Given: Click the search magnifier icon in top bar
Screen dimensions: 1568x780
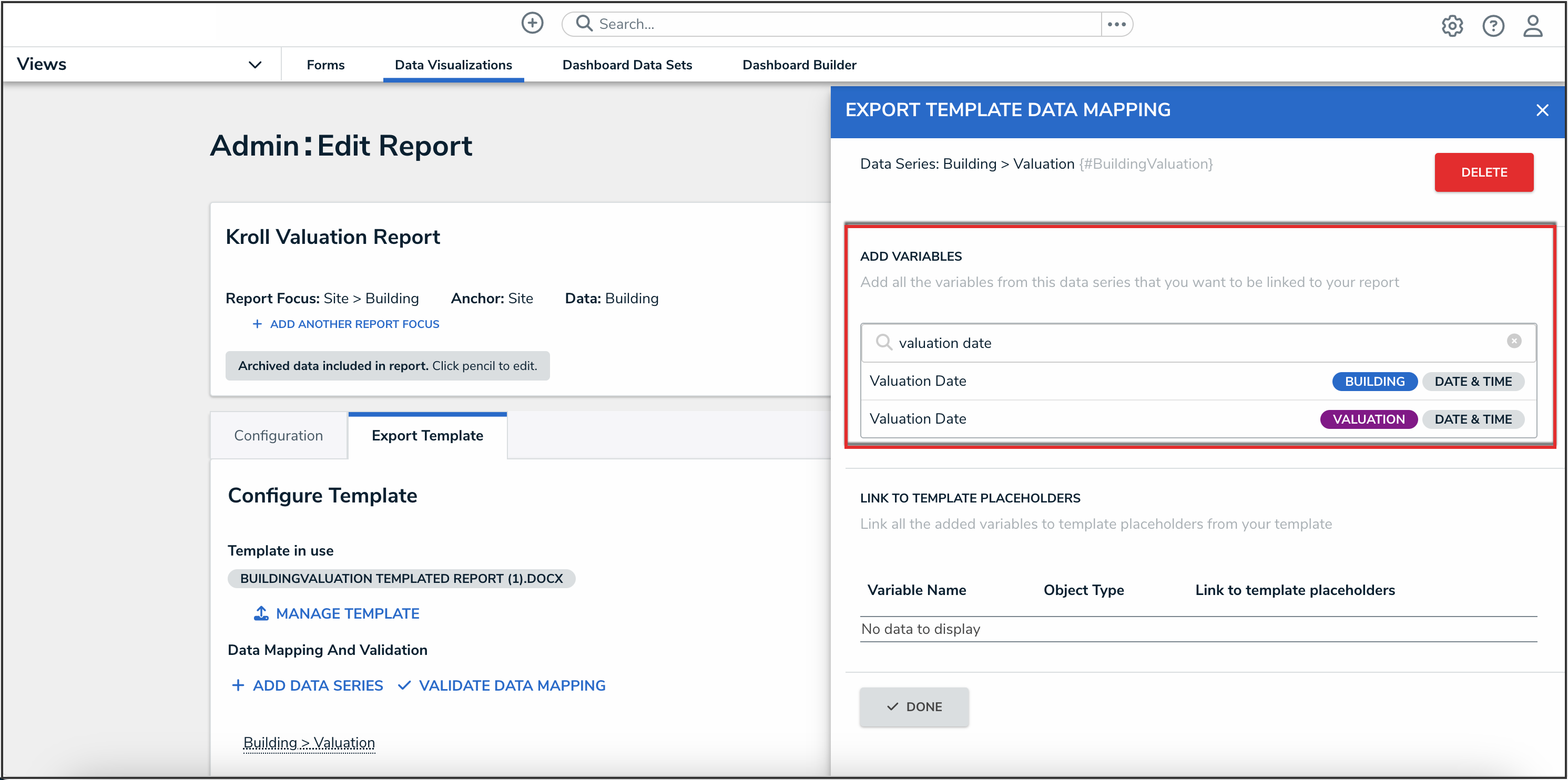Looking at the screenshot, I should point(584,23).
